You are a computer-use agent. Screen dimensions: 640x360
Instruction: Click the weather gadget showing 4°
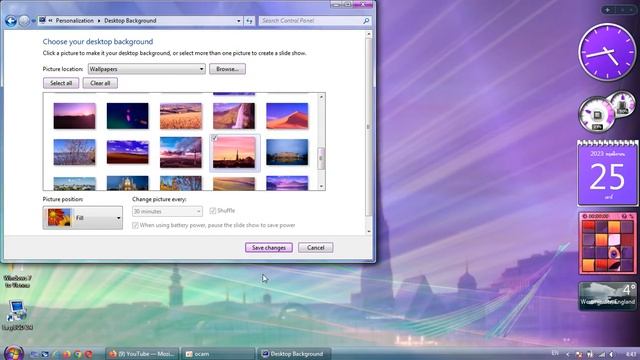(x=607, y=296)
